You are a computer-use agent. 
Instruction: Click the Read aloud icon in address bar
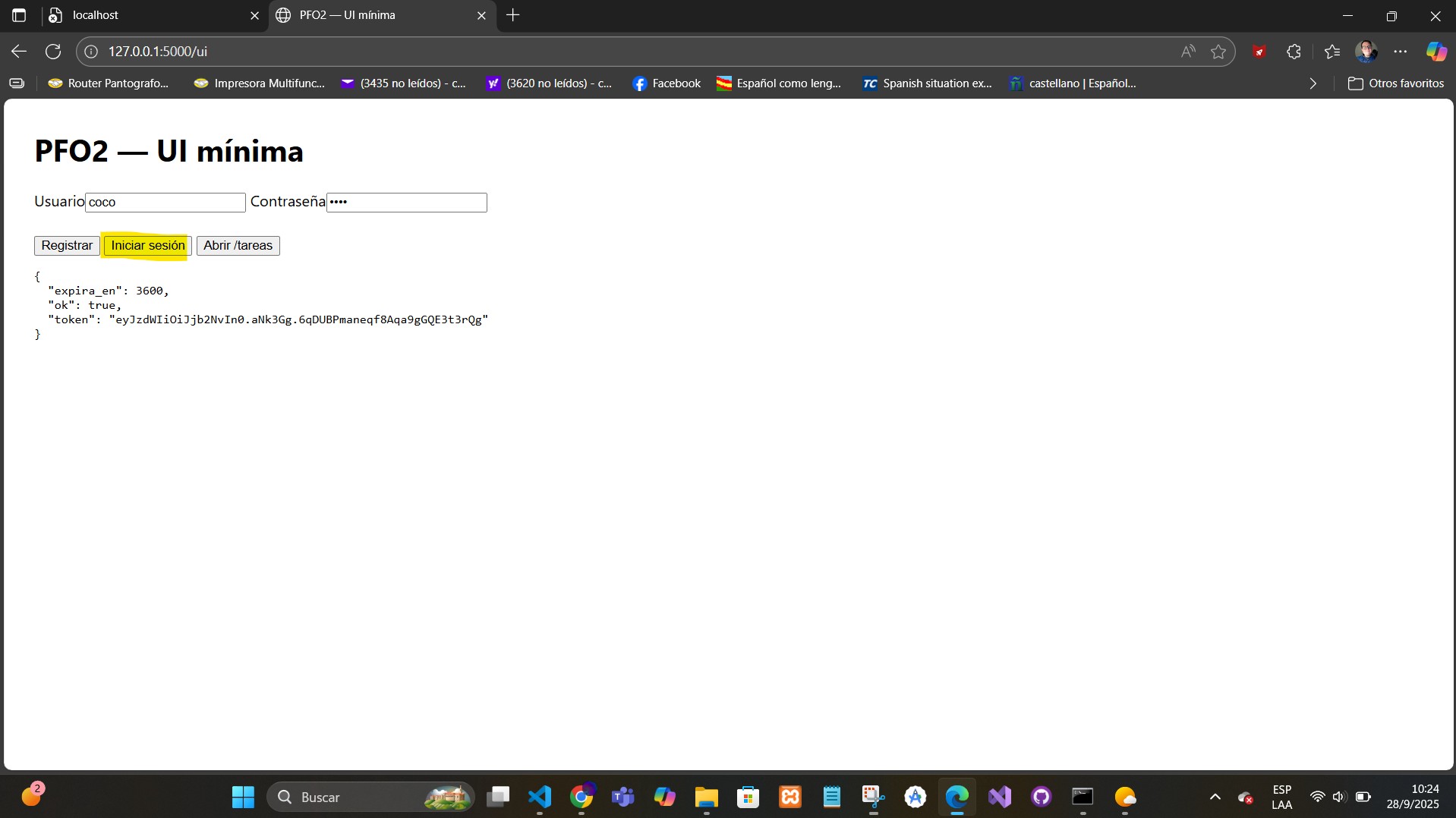pos(1188,52)
